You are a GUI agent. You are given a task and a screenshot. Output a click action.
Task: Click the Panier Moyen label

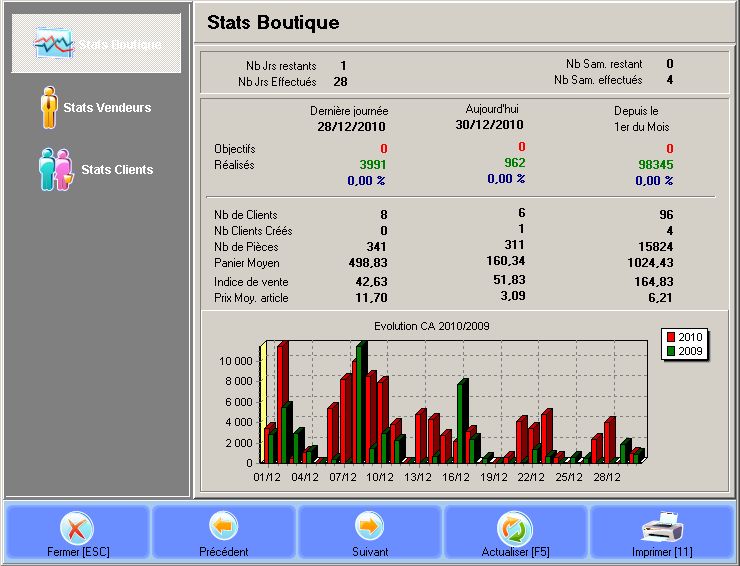click(x=246, y=263)
